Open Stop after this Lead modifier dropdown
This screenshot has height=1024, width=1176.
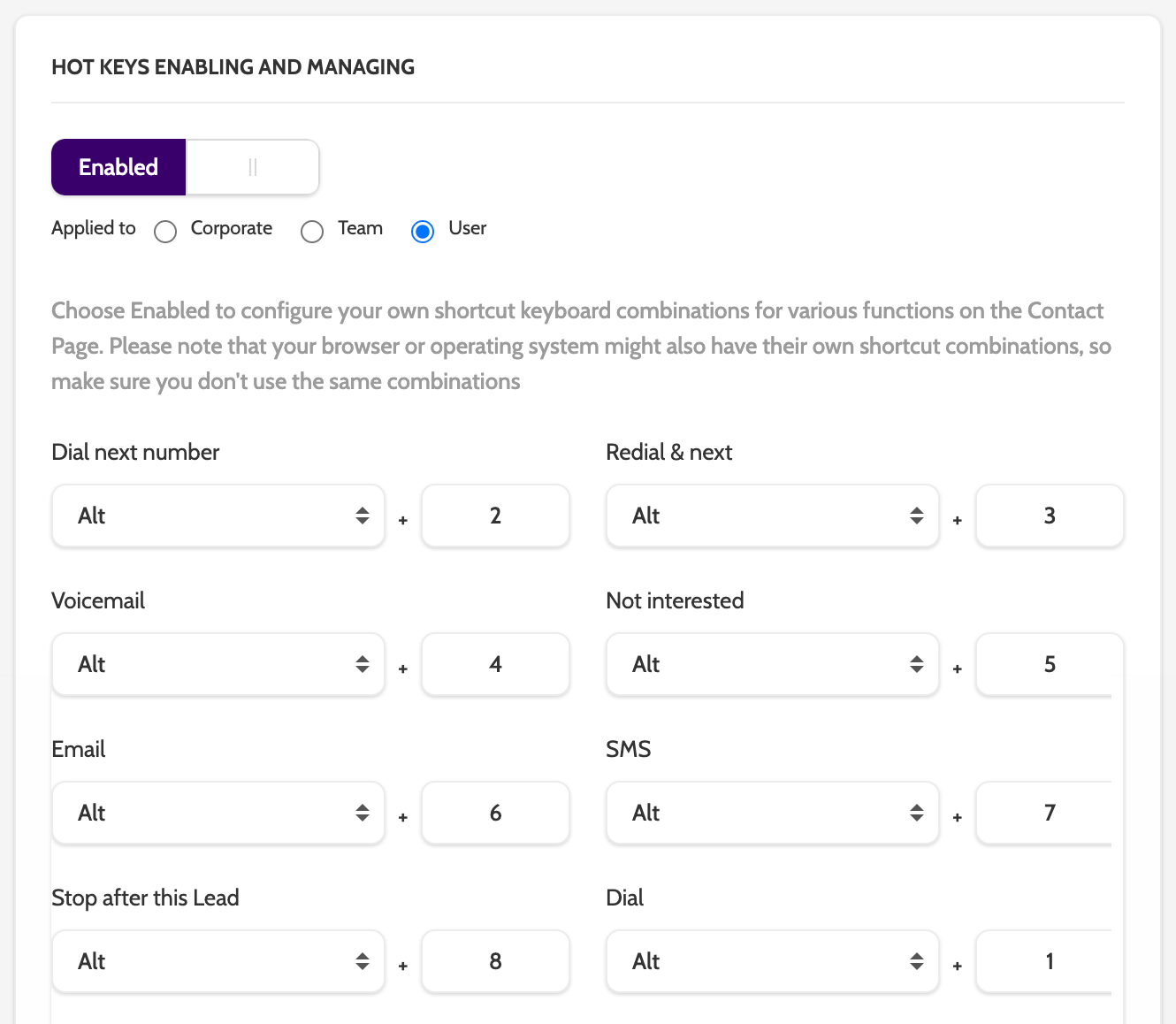click(x=218, y=961)
